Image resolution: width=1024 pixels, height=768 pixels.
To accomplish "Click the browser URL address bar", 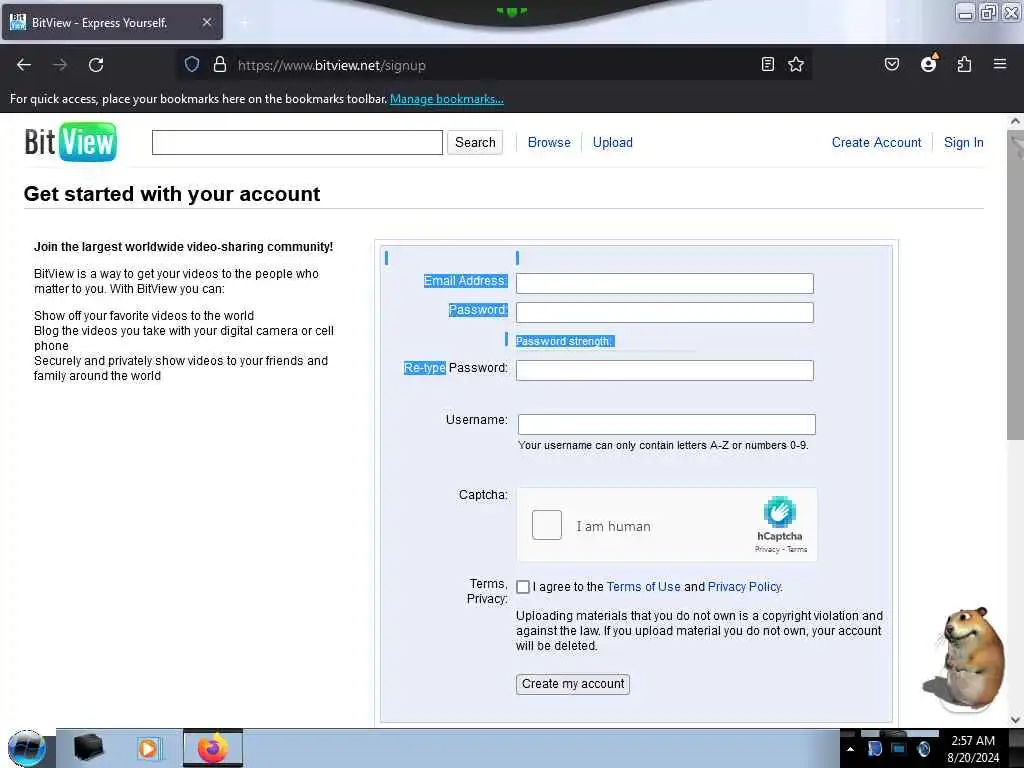I will click(x=496, y=65).
